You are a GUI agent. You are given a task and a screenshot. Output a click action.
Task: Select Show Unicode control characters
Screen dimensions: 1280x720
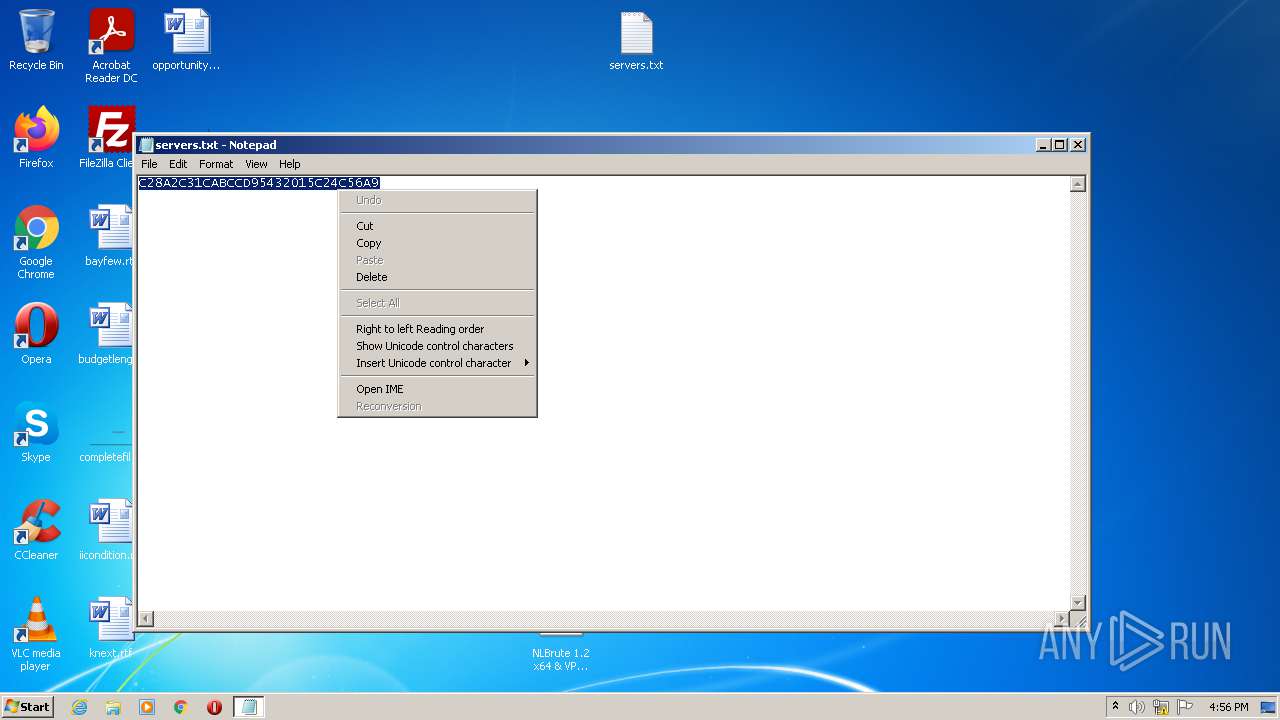(x=437, y=346)
